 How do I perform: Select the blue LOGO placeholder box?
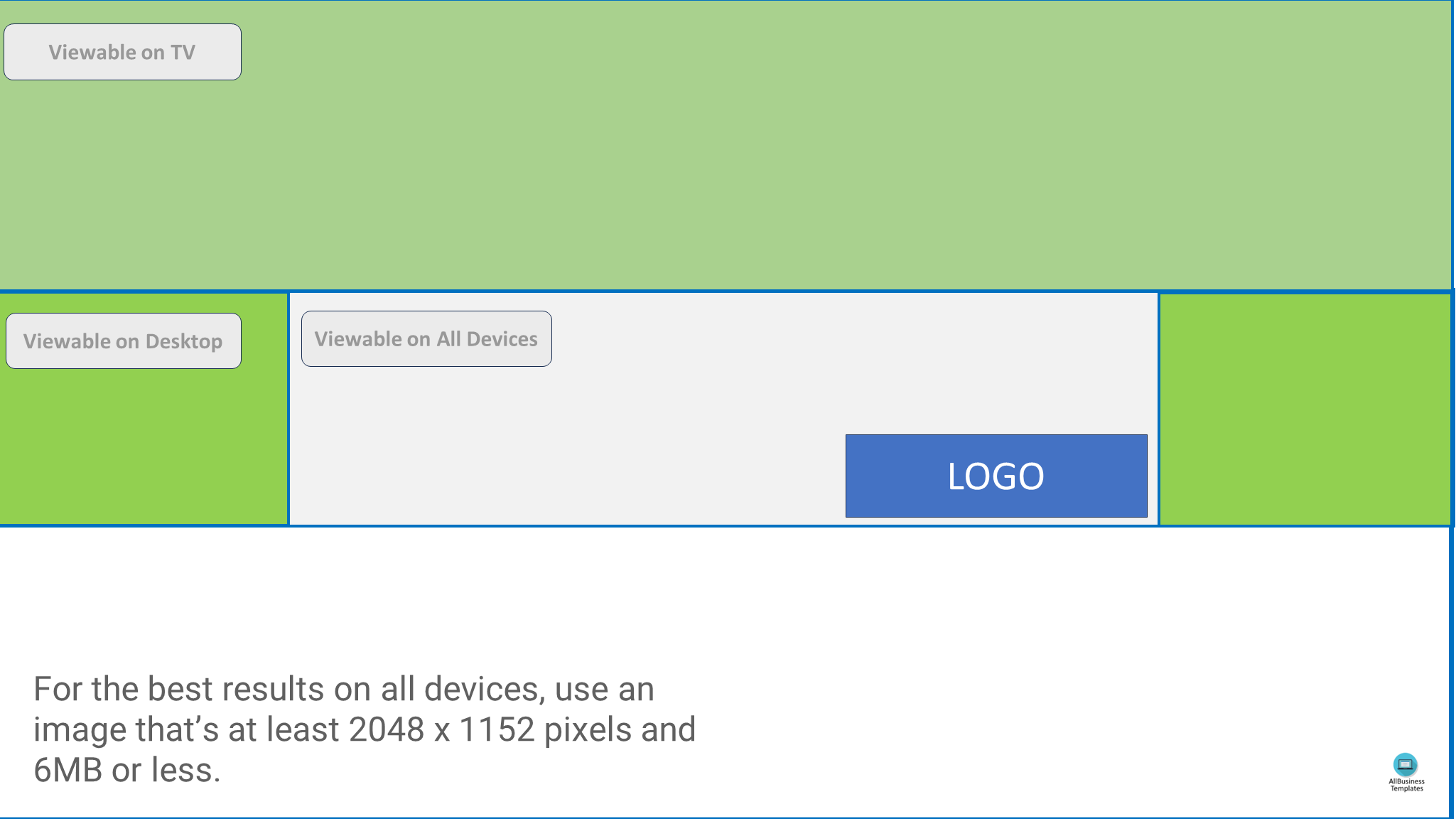[x=996, y=476]
